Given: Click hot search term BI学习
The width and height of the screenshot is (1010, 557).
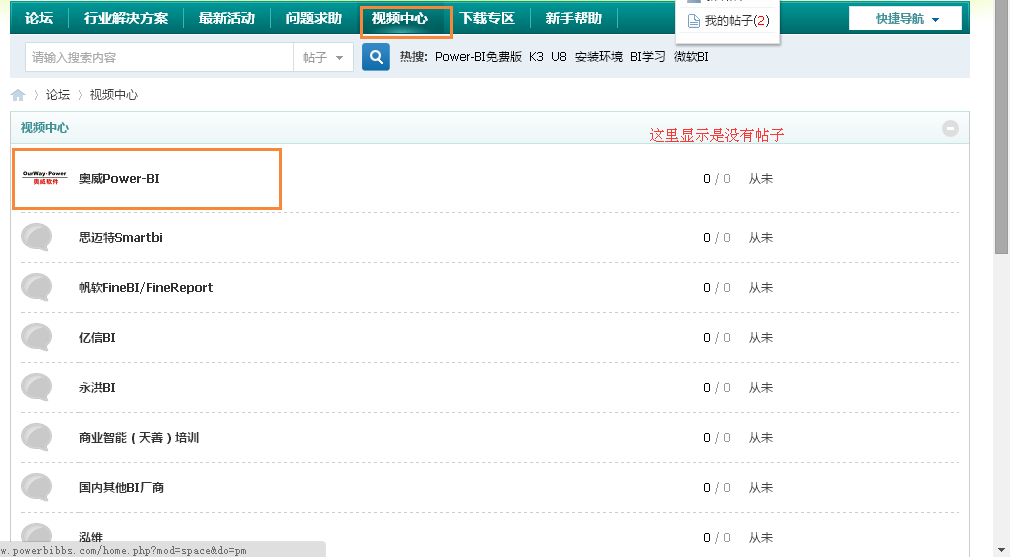Looking at the screenshot, I should pyautogui.click(x=647, y=57).
